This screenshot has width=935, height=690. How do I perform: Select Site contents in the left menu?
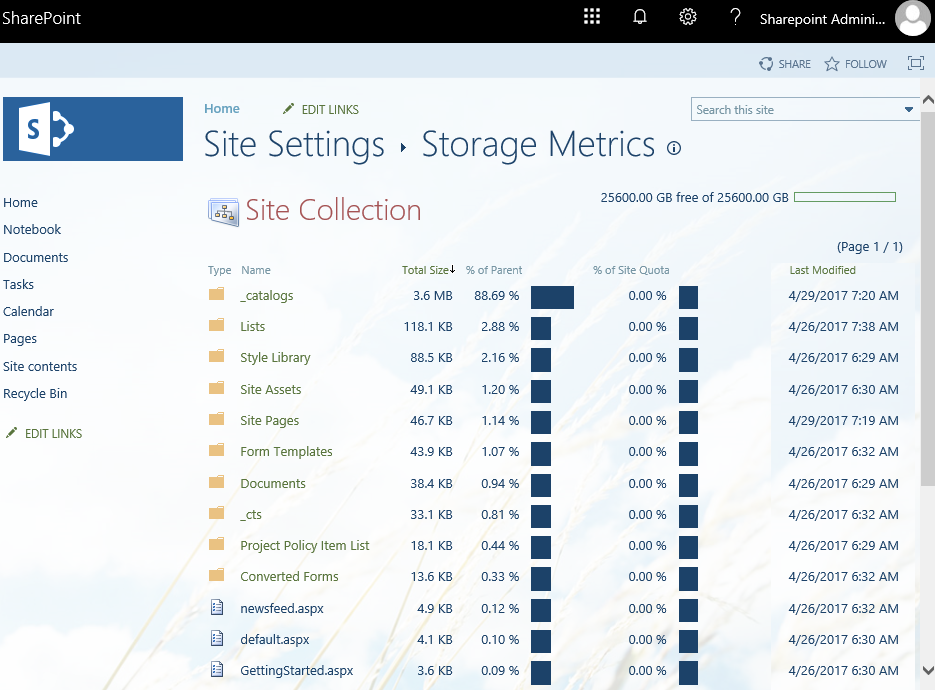40,366
